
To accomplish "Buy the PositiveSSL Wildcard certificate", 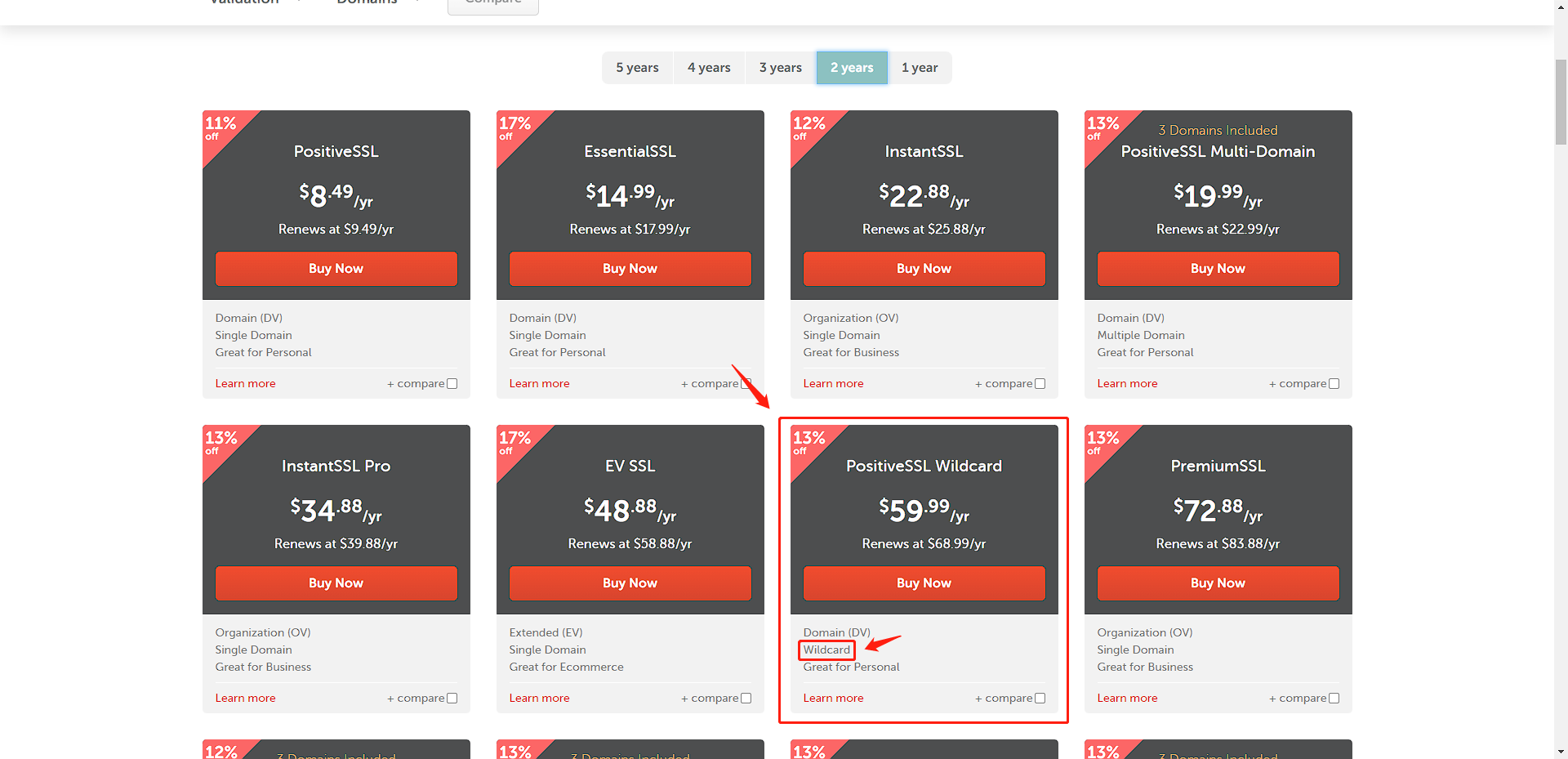I will [x=924, y=583].
